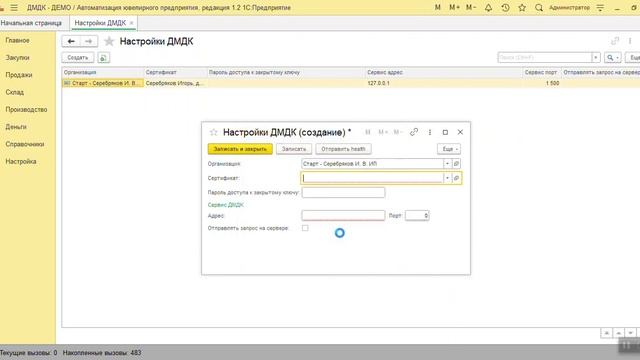Add Настройки ДМДК list to favorites
This screenshot has width=640, height=360.
[109, 41]
